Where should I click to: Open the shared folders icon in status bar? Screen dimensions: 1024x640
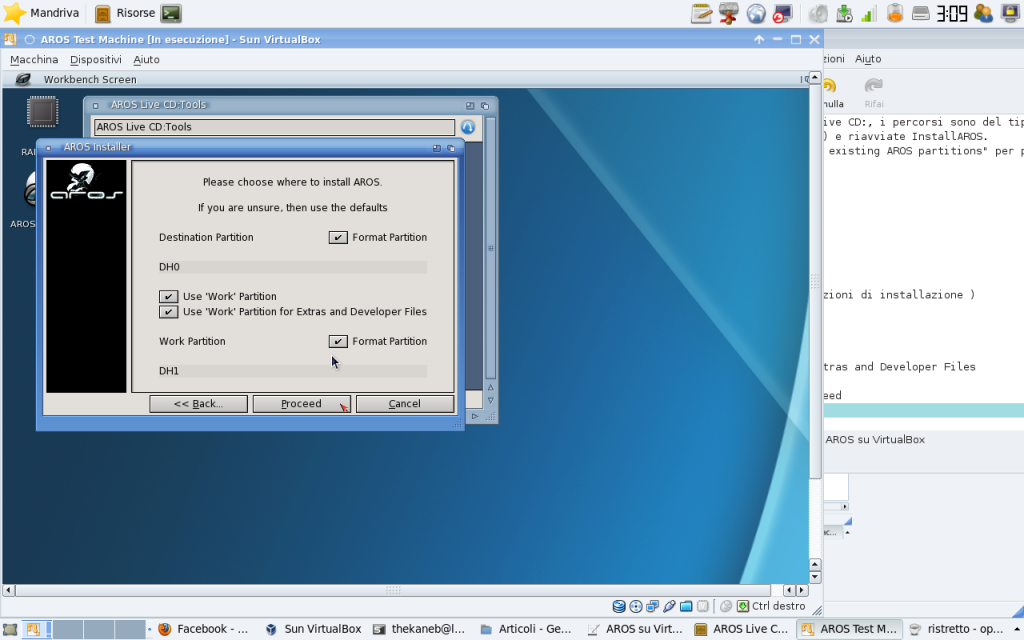pos(685,606)
